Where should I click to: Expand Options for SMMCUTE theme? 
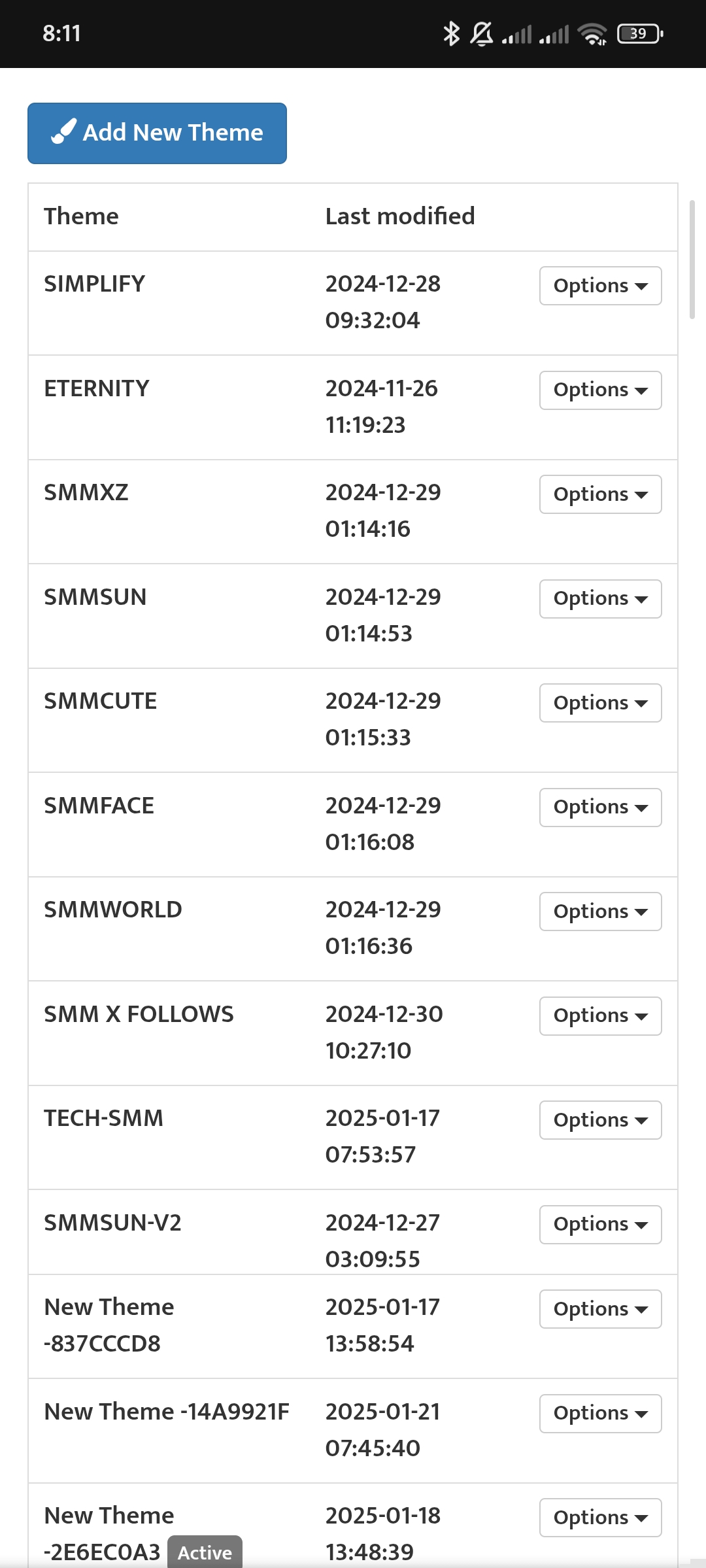pos(600,703)
